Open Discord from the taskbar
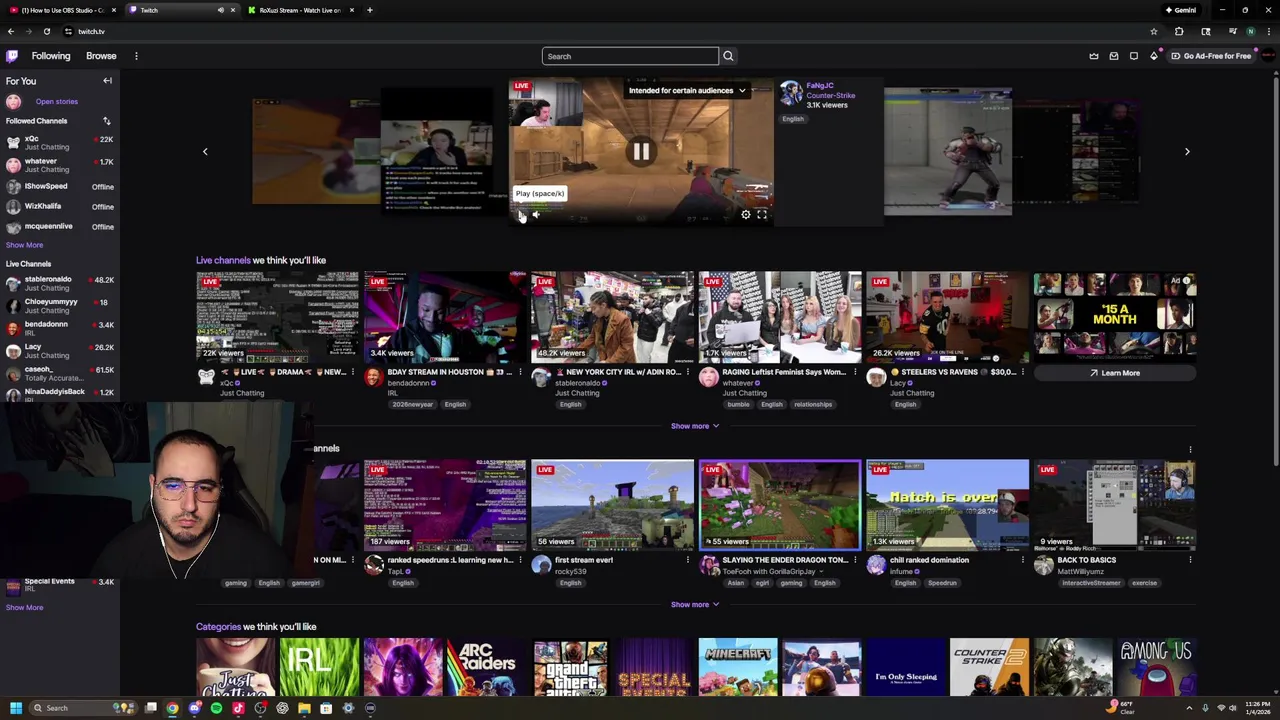Screen dimensions: 1280x720 pos(194,708)
